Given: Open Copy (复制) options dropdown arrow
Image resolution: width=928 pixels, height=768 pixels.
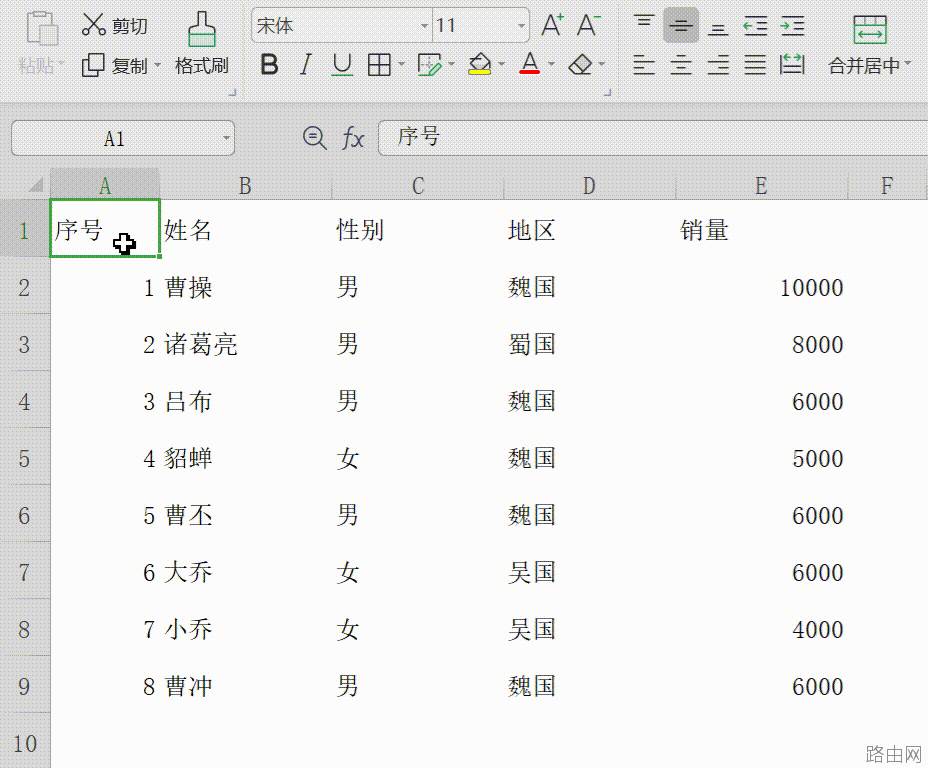Looking at the screenshot, I should [157, 64].
